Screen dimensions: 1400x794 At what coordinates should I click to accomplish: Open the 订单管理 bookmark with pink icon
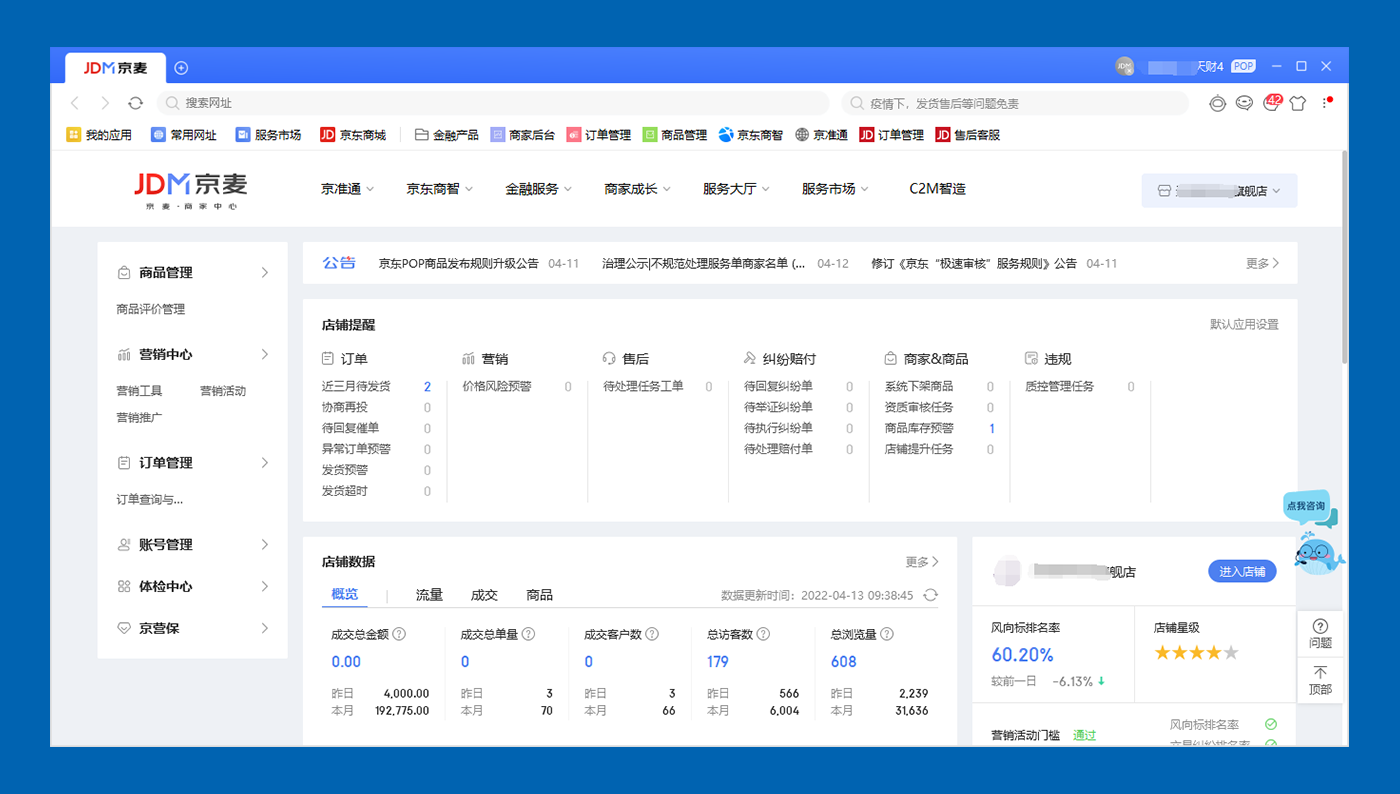click(x=599, y=135)
